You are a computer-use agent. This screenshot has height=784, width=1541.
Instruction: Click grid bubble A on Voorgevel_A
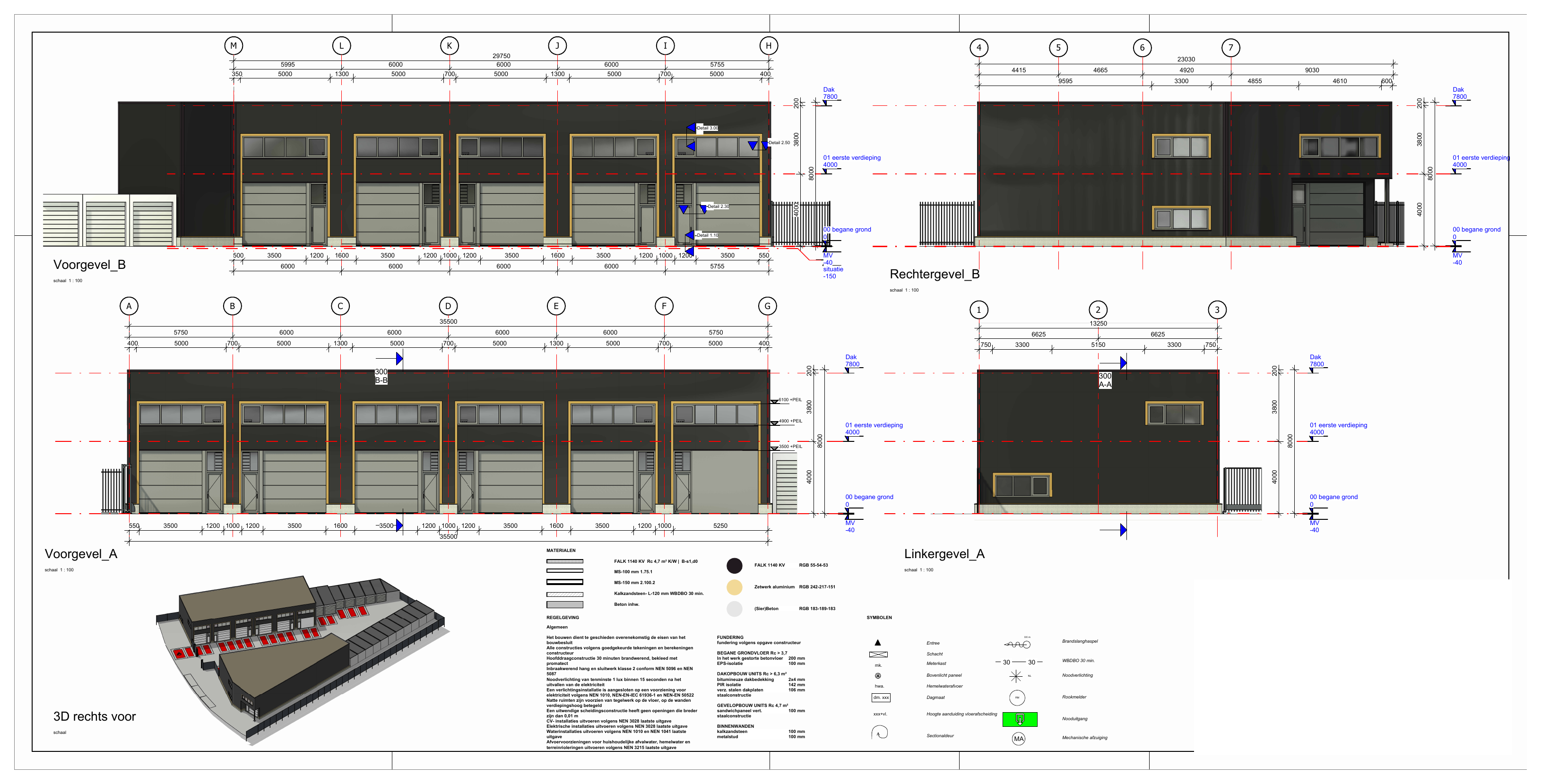click(x=129, y=306)
